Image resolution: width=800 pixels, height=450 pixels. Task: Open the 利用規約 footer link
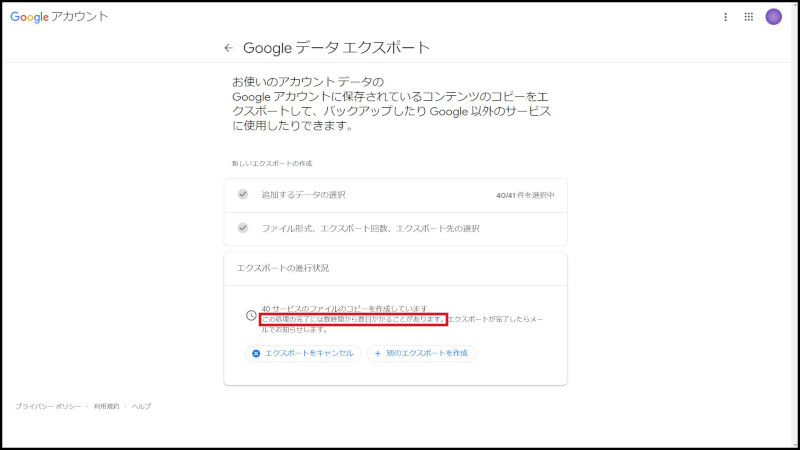[106, 406]
